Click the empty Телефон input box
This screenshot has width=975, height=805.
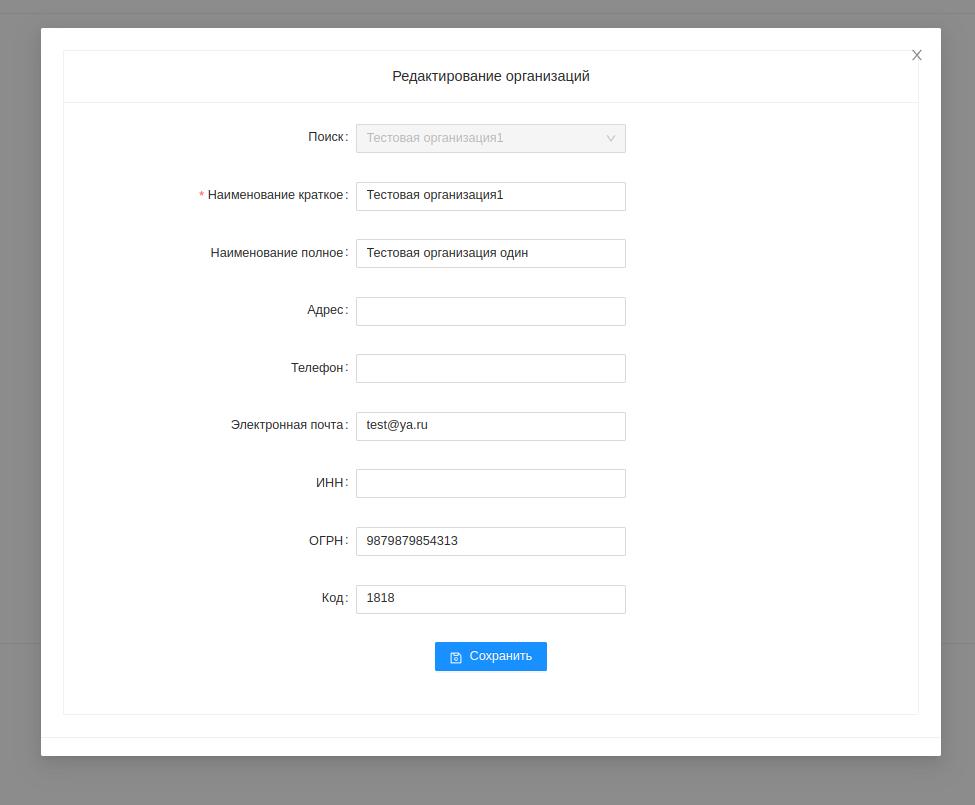click(x=490, y=368)
